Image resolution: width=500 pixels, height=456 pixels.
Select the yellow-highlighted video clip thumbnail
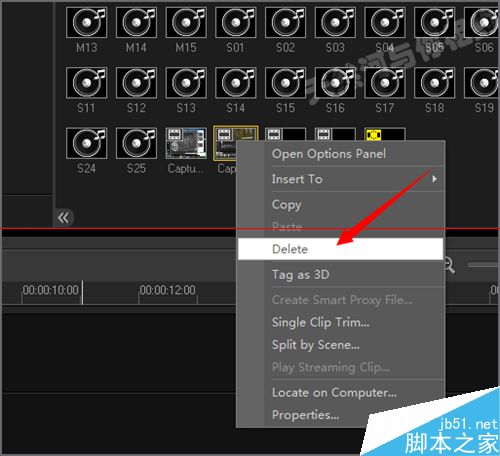coord(225,143)
